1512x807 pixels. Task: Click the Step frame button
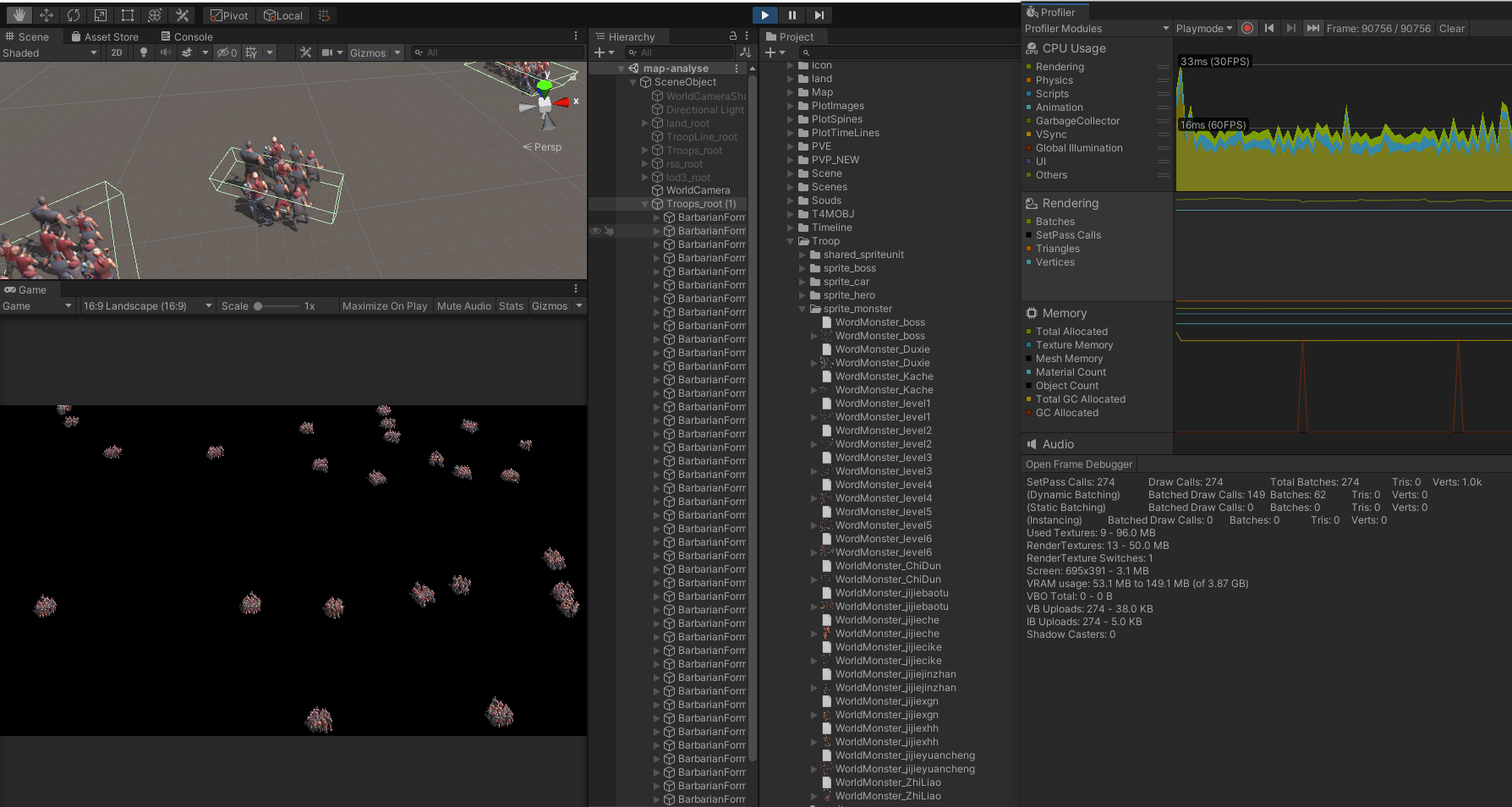pos(819,15)
